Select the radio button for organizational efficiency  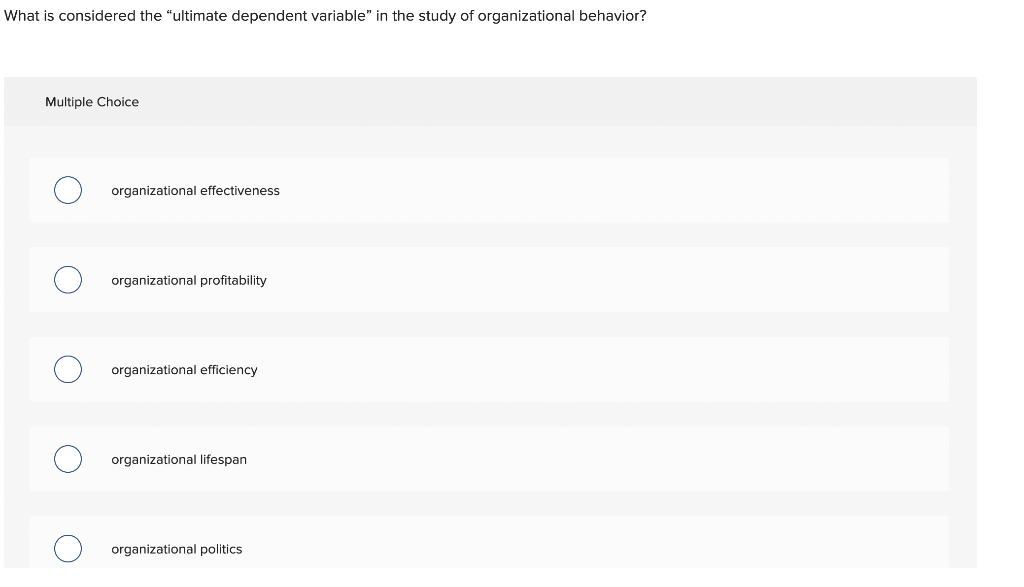point(67,369)
